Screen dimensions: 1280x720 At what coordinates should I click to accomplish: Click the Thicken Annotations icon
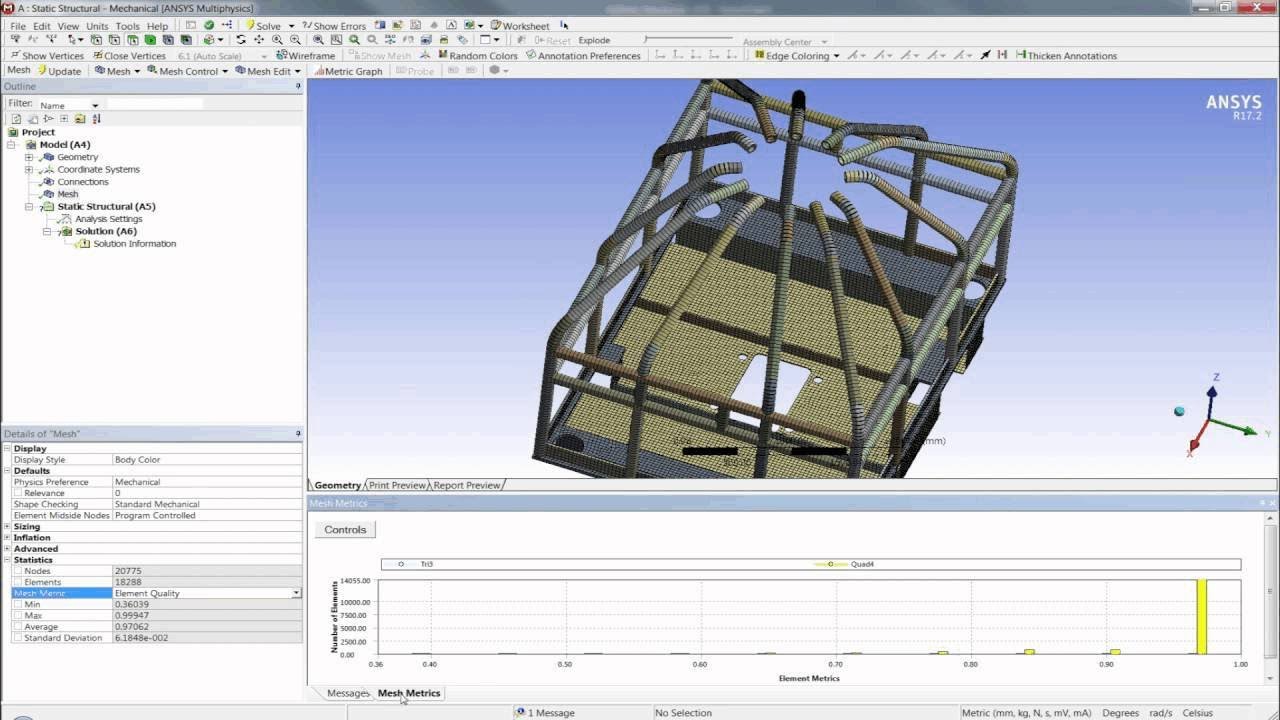coord(1020,55)
